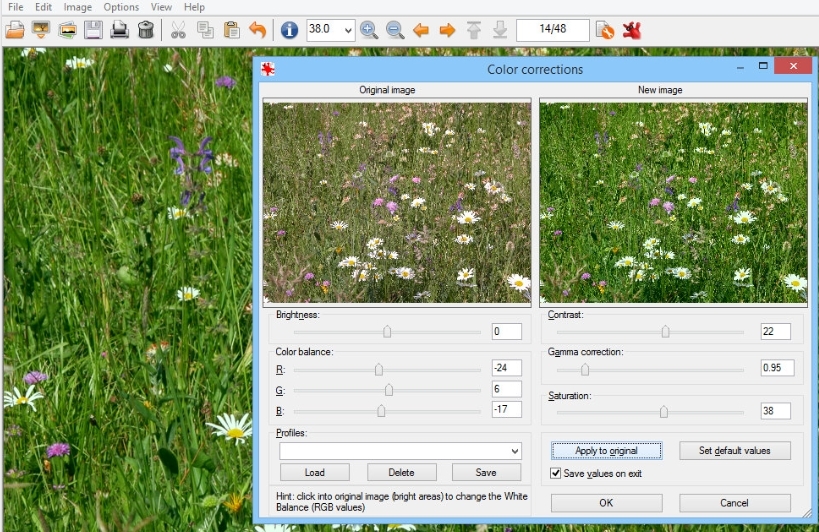
Task: Click the G value field showing 6
Action: click(x=507, y=388)
